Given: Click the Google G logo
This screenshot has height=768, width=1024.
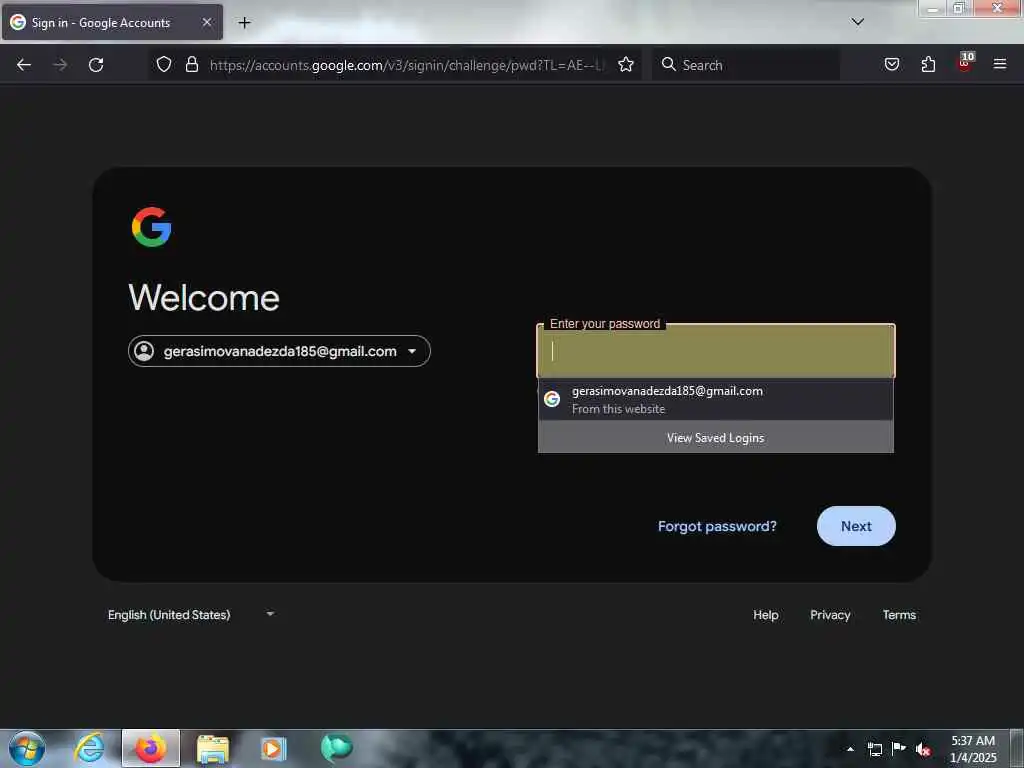Looking at the screenshot, I should point(152,227).
